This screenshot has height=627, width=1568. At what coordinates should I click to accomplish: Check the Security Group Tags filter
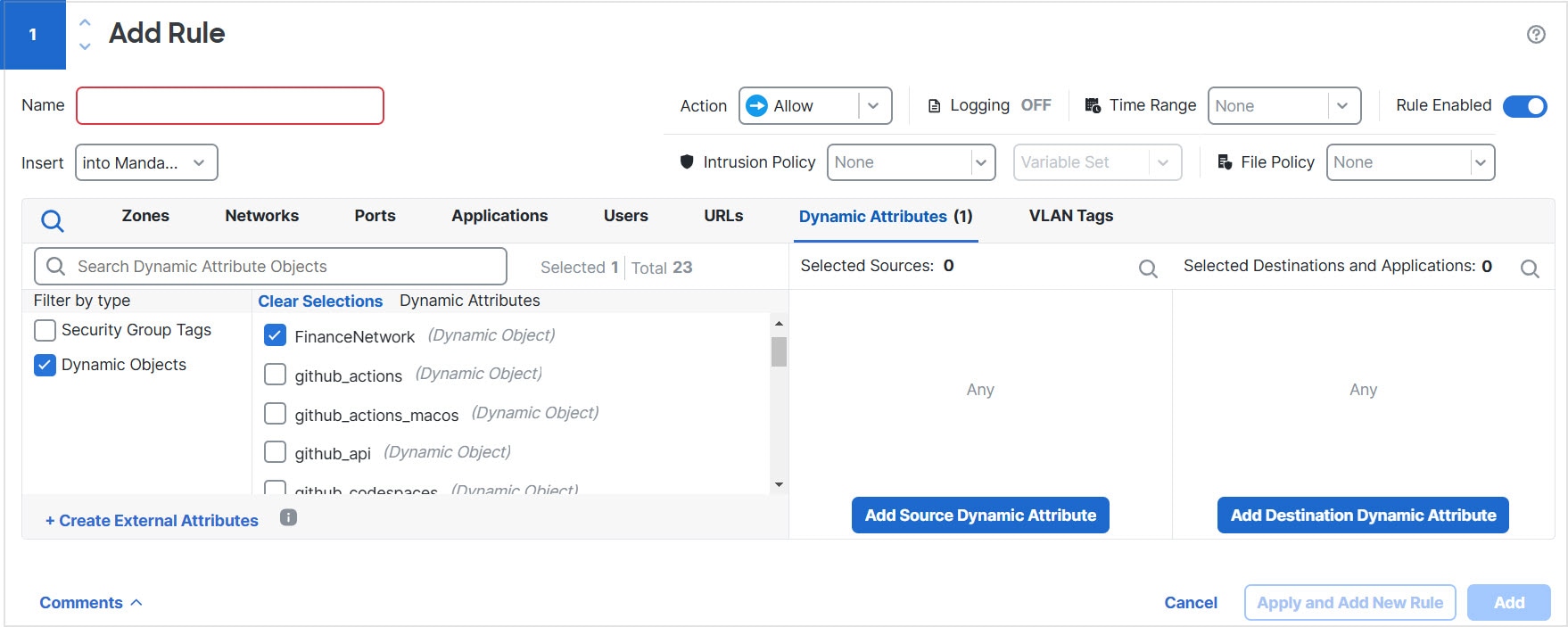click(45, 330)
